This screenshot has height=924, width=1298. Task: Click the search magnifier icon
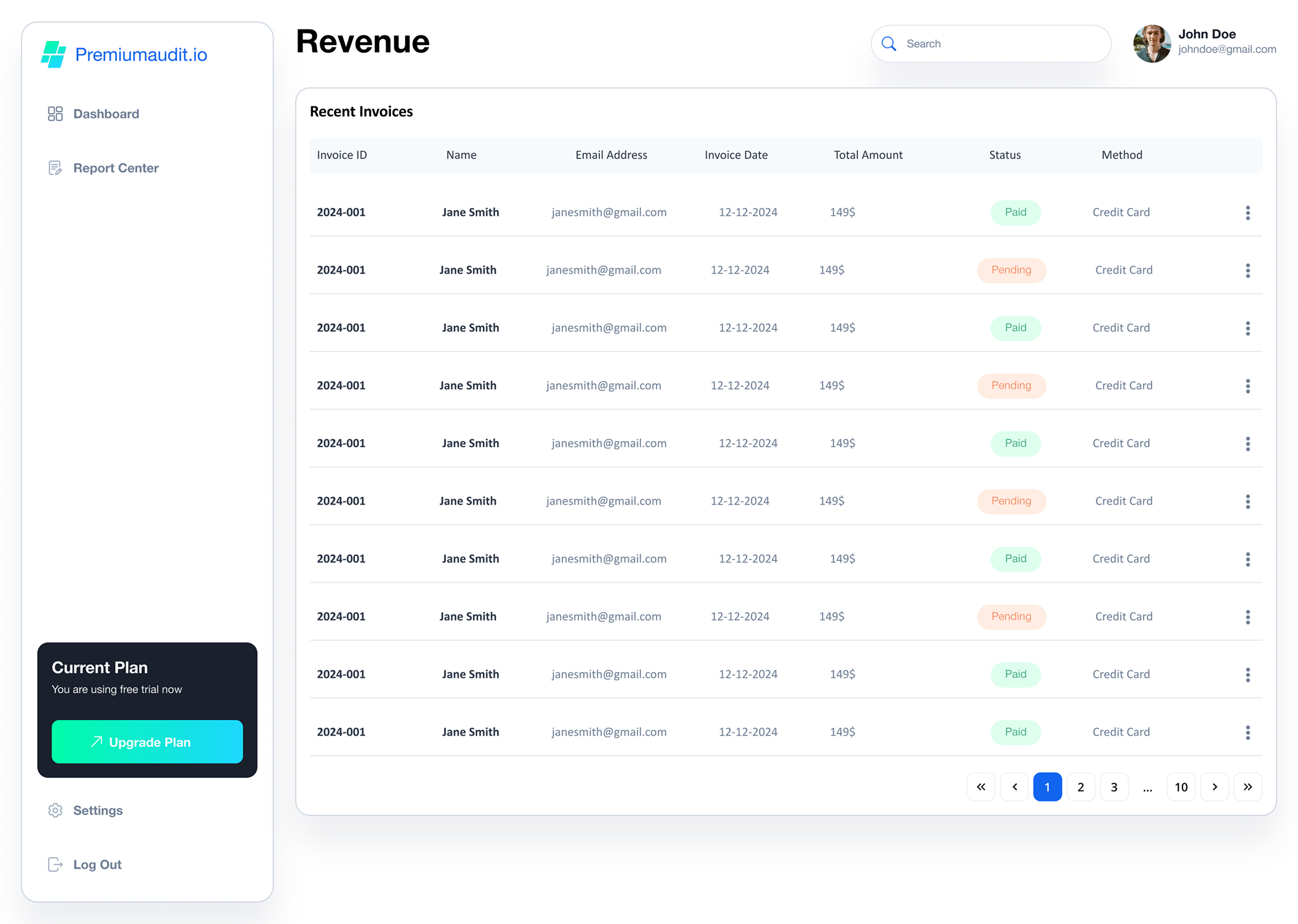point(889,43)
